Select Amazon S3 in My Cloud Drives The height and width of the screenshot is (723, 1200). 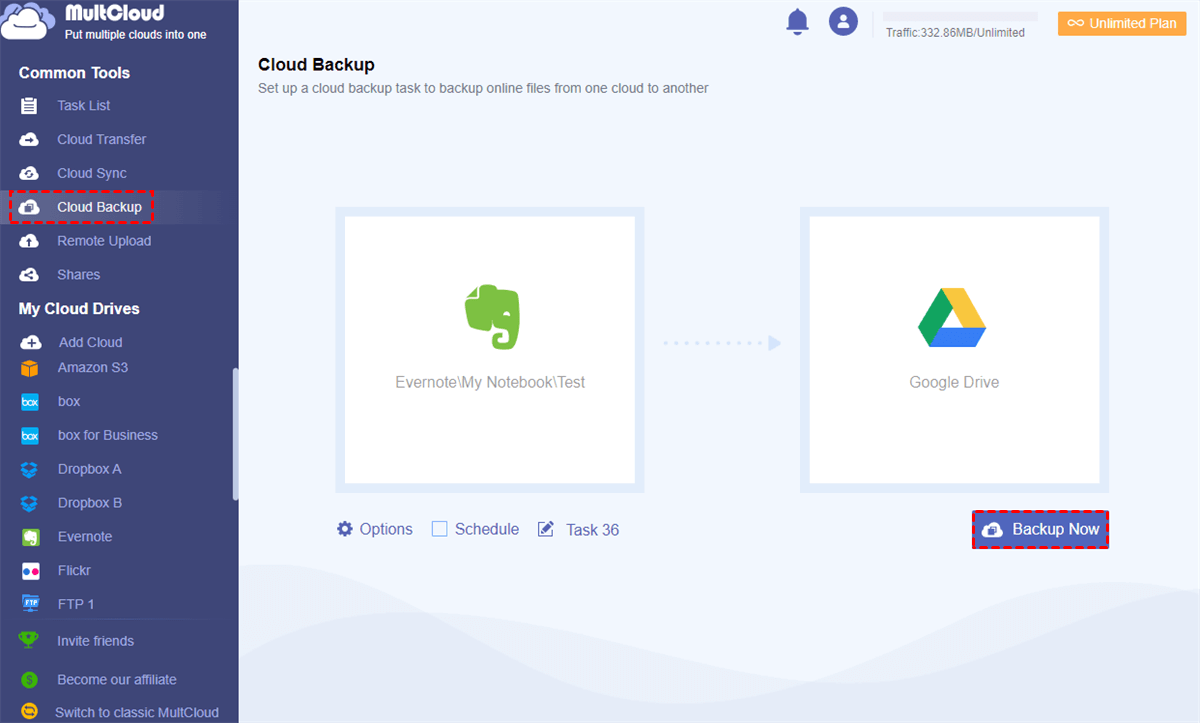93,368
